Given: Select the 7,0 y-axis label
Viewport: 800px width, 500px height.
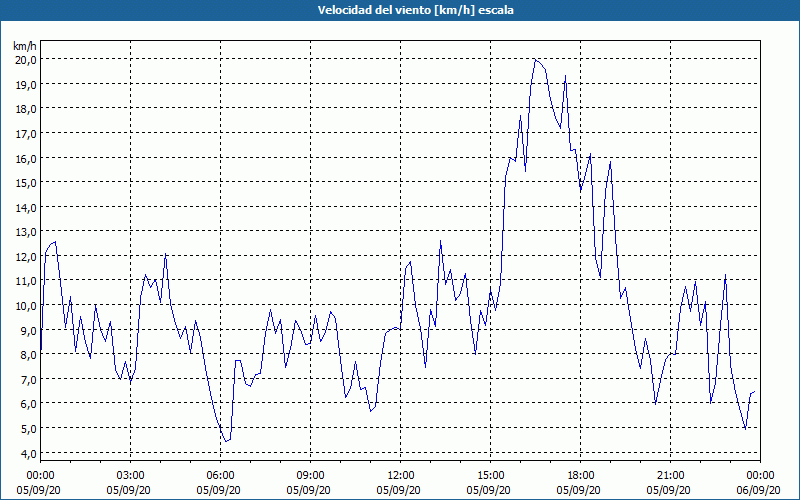Looking at the screenshot, I should tap(28, 380).
